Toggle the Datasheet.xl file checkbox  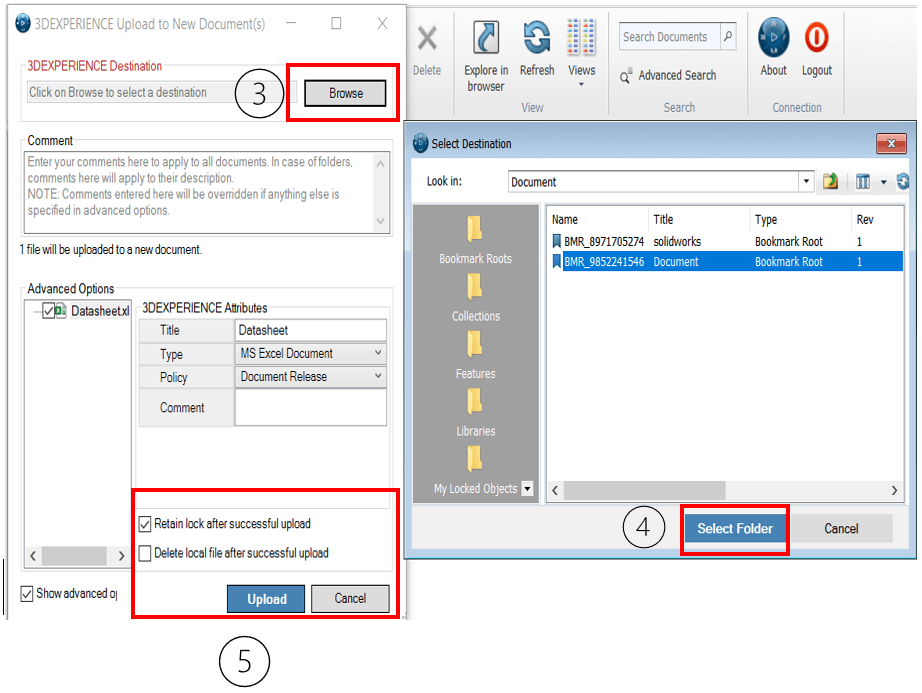click(48, 310)
